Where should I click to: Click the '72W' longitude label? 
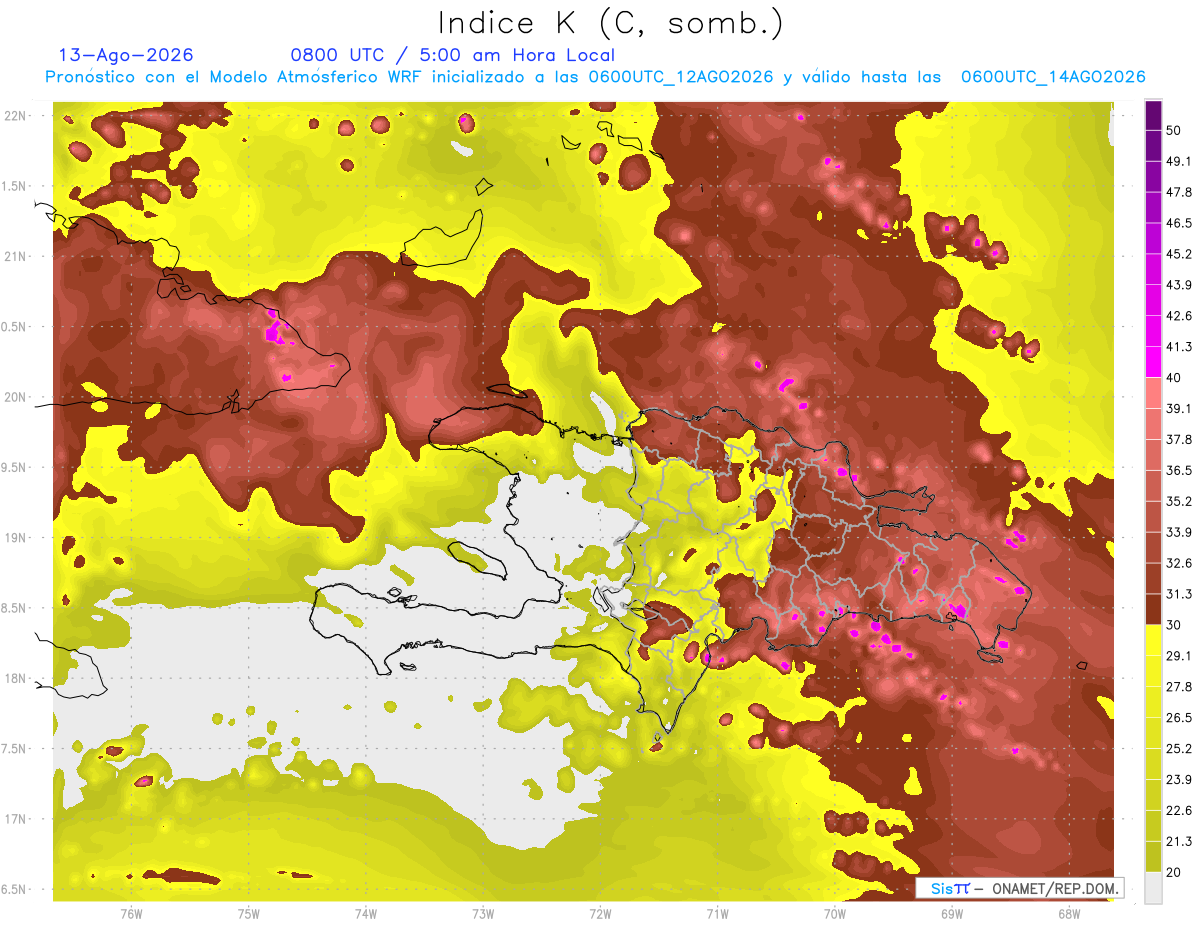click(600, 914)
